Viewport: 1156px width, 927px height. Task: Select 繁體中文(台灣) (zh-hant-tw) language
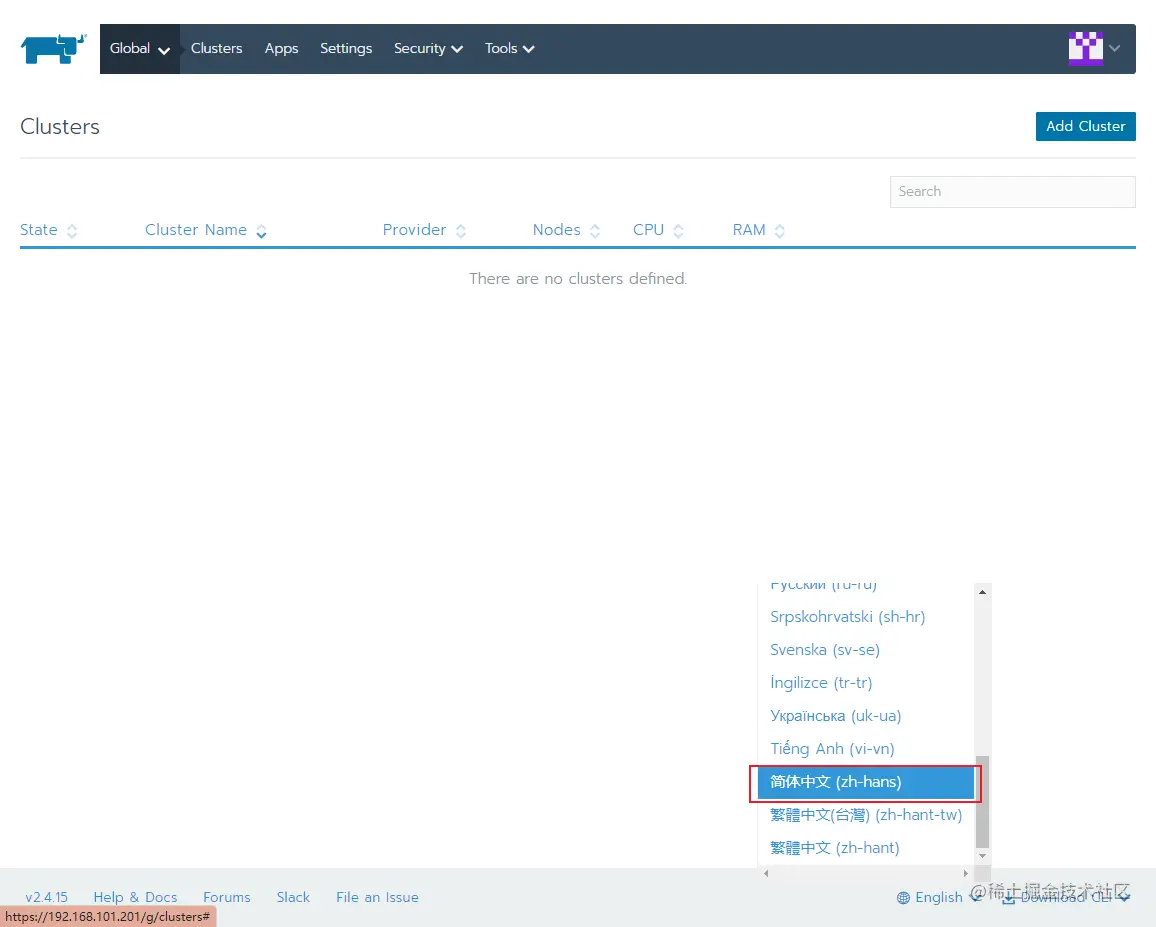pyautogui.click(x=866, y=815)
